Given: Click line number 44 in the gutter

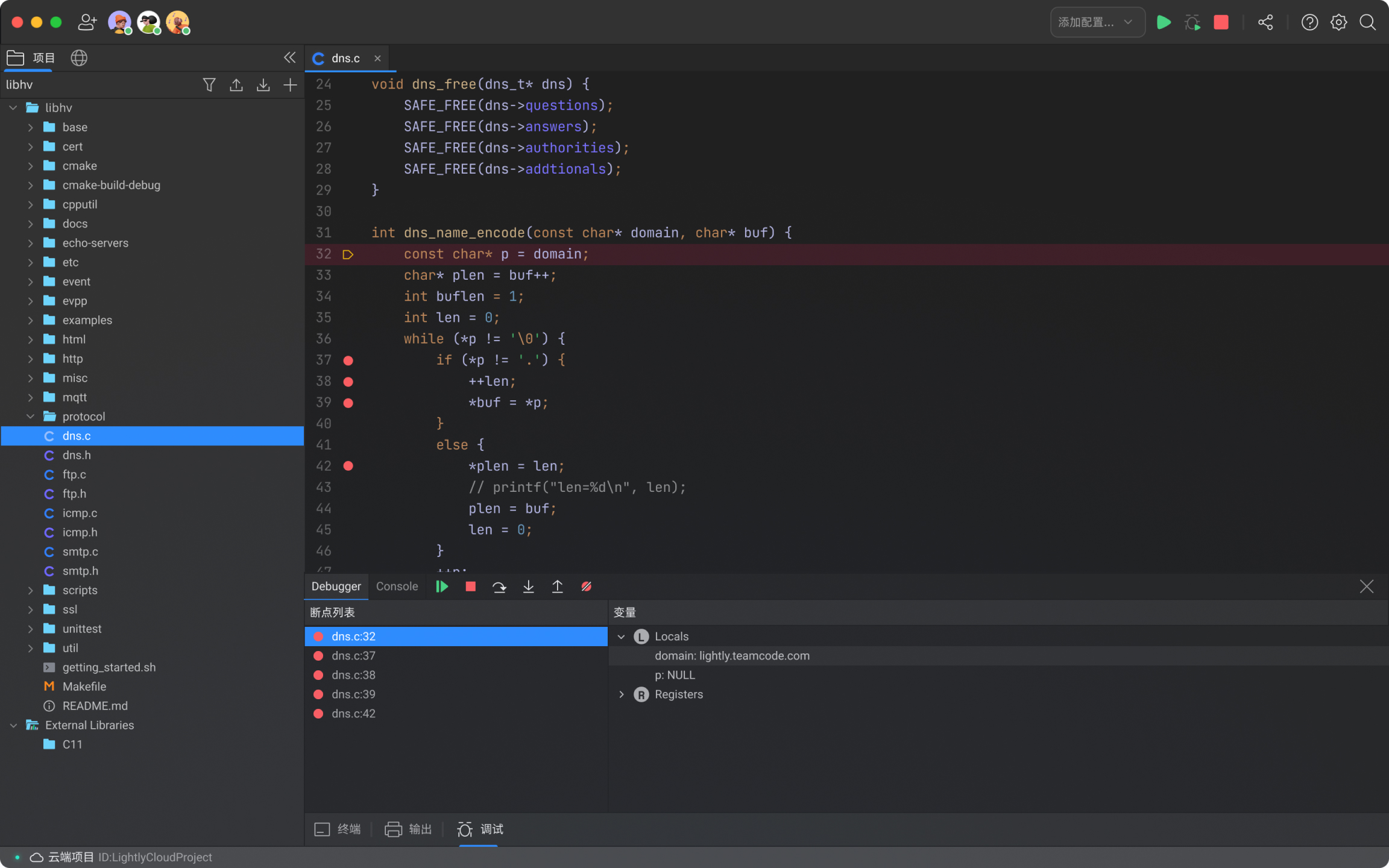Looking at the screenshot, I should 324,509.
